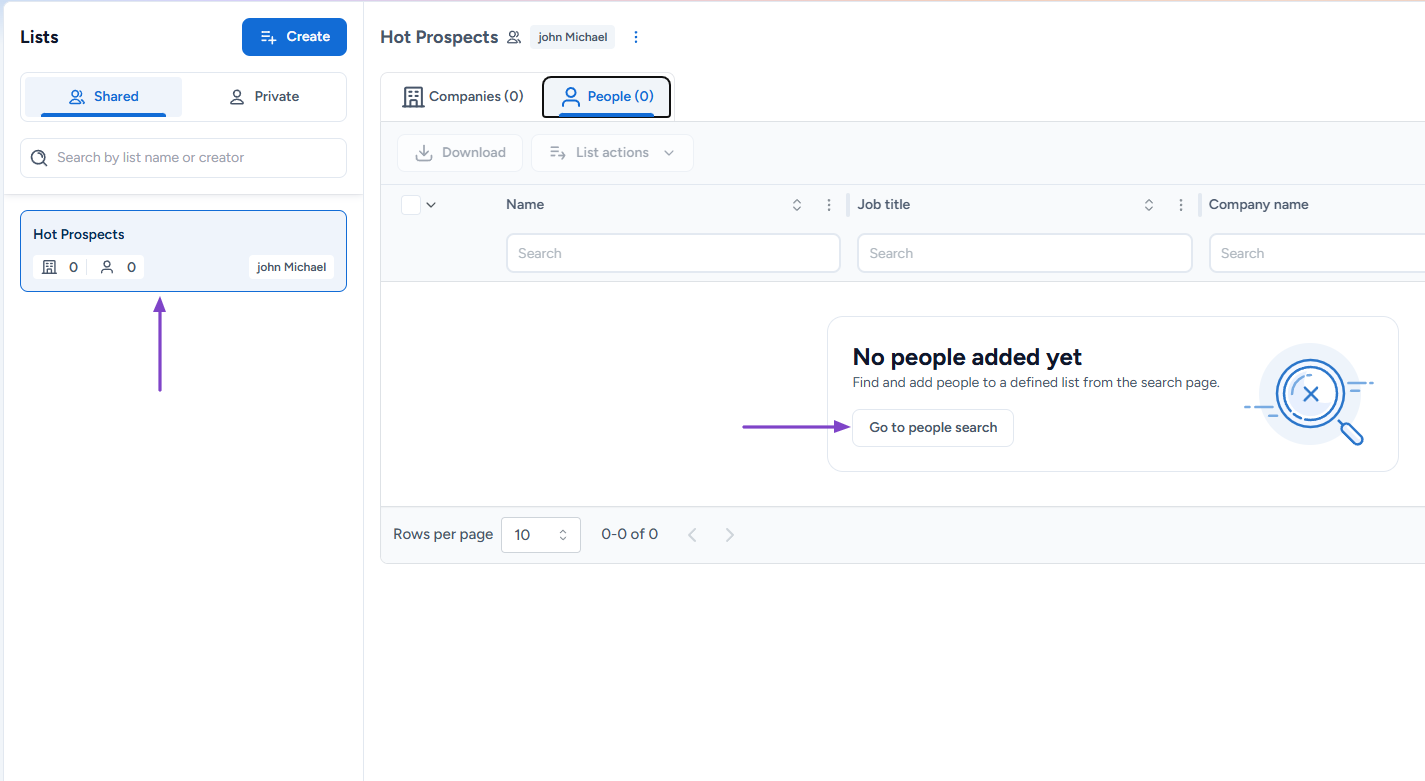Screen dimensions: 1425x781
Task: Click the Company name column header
Action: tap(1259, 205)
